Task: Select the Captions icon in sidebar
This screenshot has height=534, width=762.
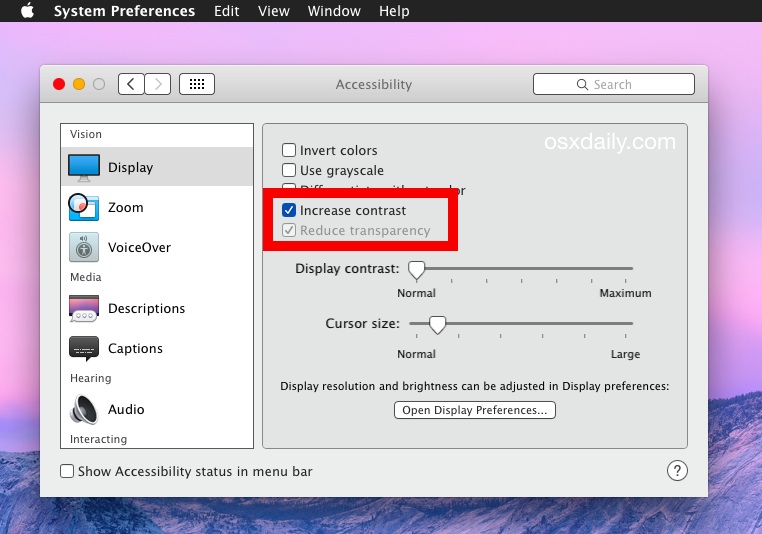Action: tap(84, 348)
